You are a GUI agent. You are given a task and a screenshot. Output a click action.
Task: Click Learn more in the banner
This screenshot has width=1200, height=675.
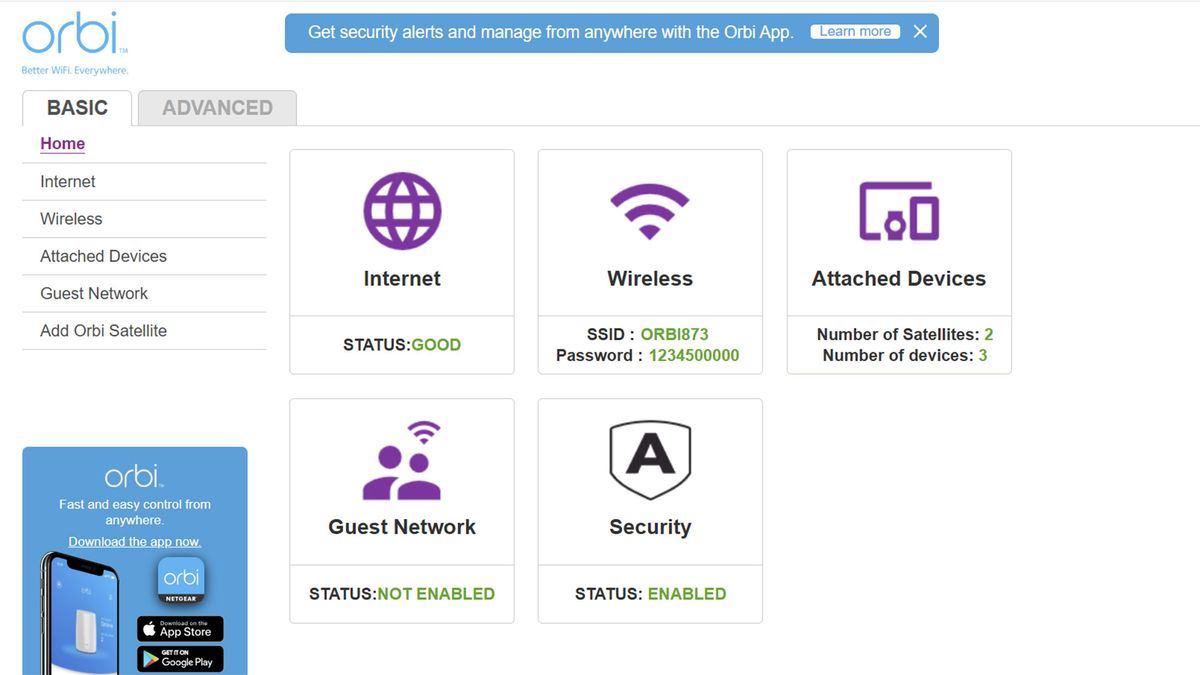click(855, 32)
